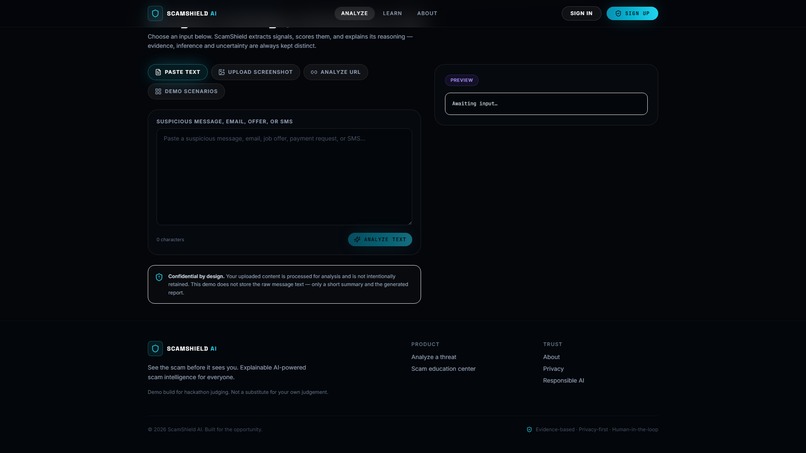The image size is (806, 453).
Task: Open the Responsible AI footer link
Action: tap(563, 380)
